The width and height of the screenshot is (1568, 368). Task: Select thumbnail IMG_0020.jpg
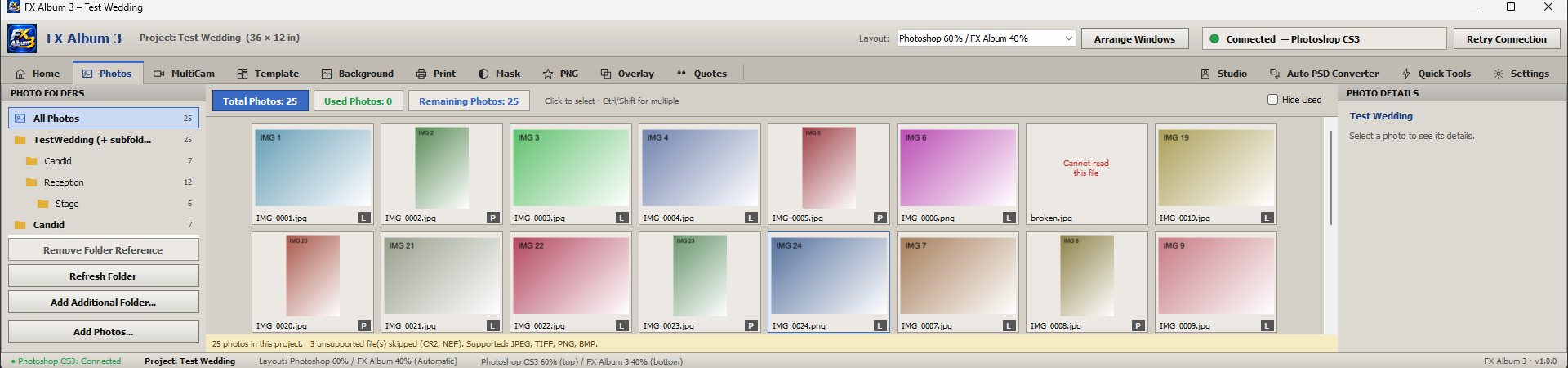tap(313, 282)
